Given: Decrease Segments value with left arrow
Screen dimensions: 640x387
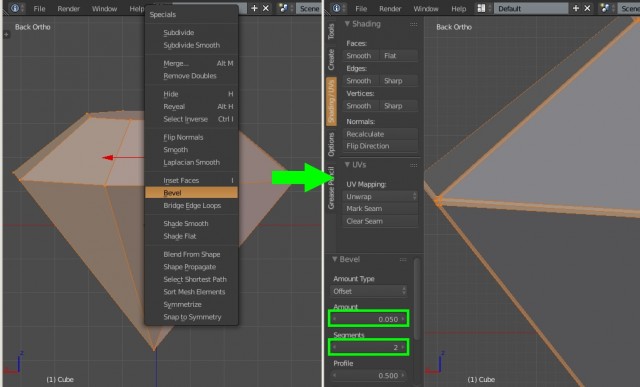Looking at the screenshot, I should 335,347.
